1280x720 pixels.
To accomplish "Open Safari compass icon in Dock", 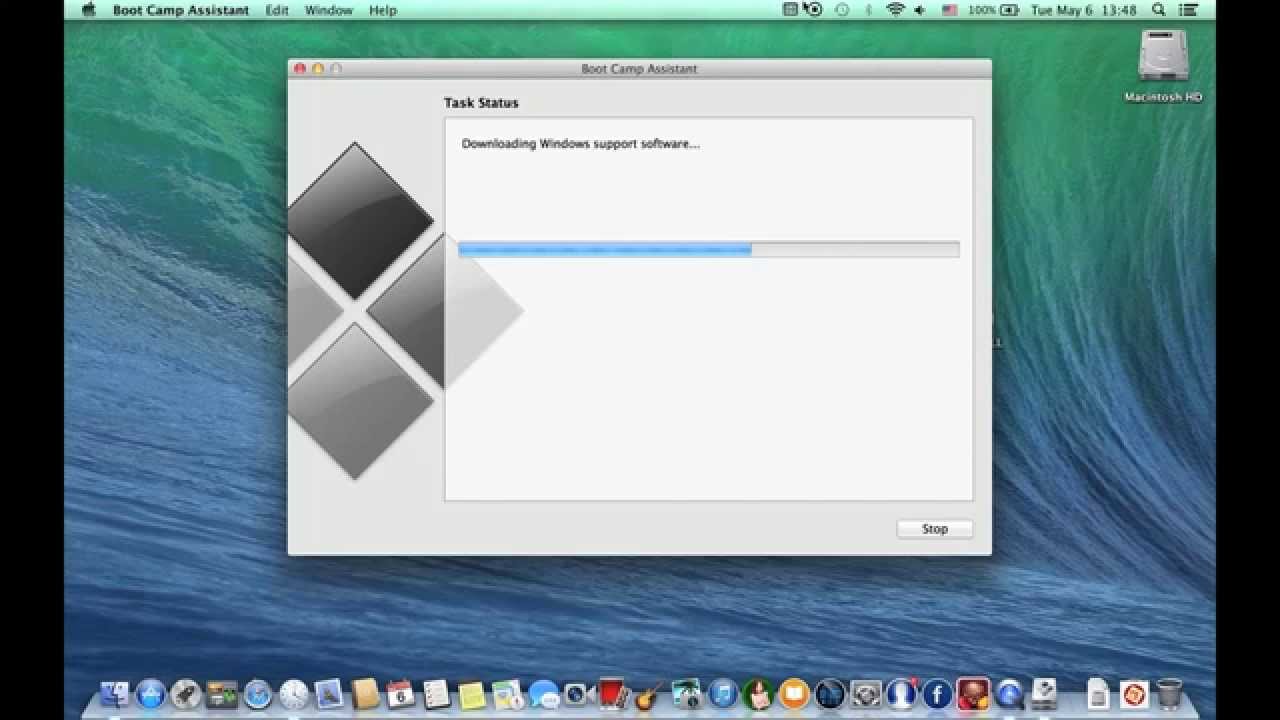I will pos(258,694).
